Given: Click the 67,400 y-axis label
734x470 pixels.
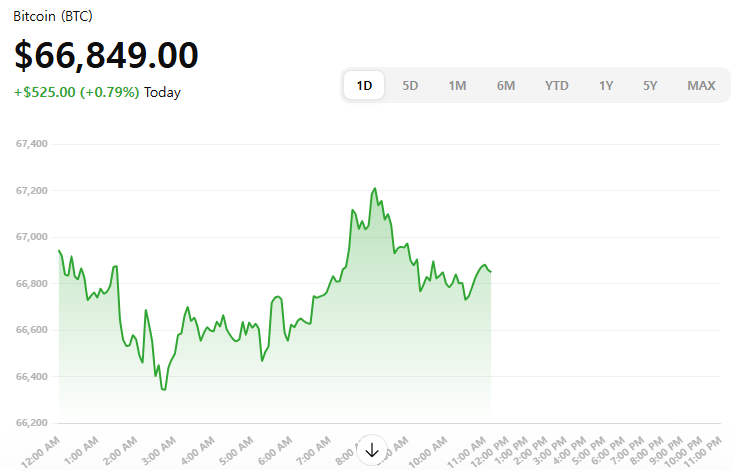Looking at the screenshot, I should point(32,144).
